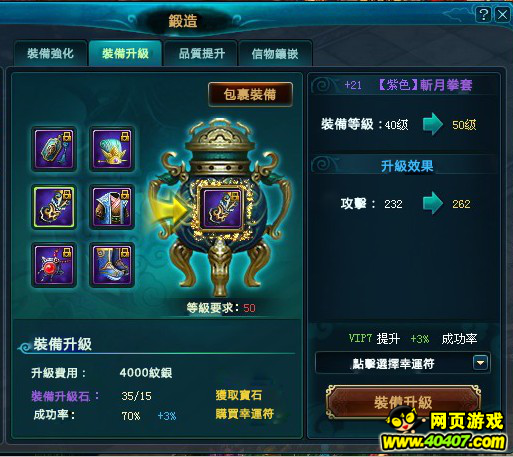
Task: Open the 購買幸運符 link
Action: [x=245, y=414]
